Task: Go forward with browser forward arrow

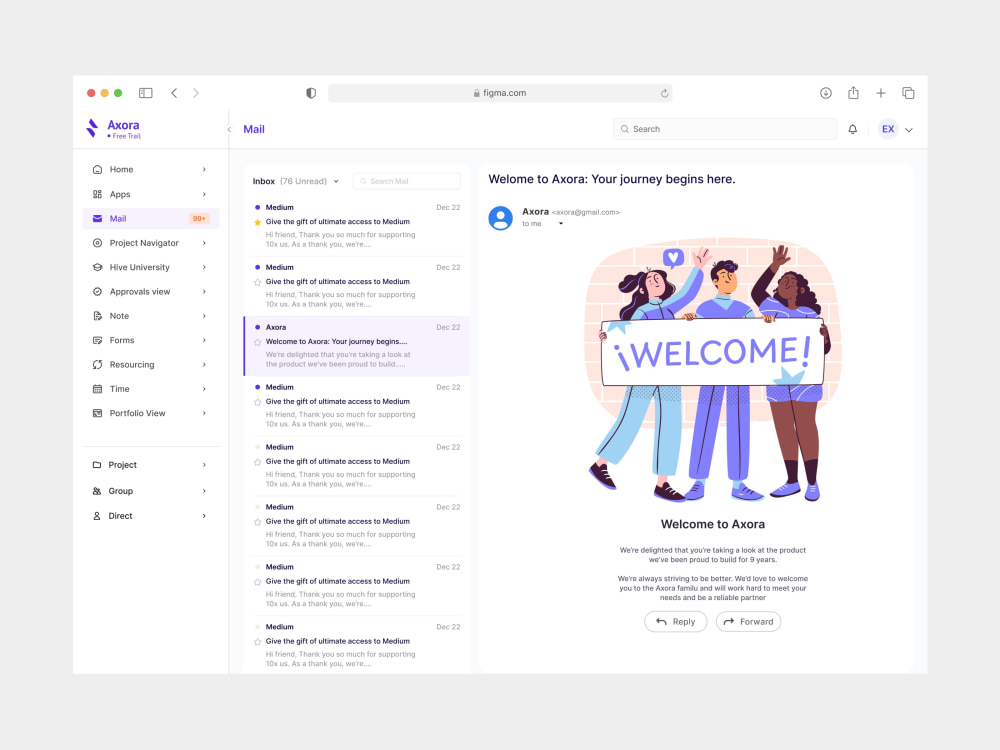Action: point(196,93)
